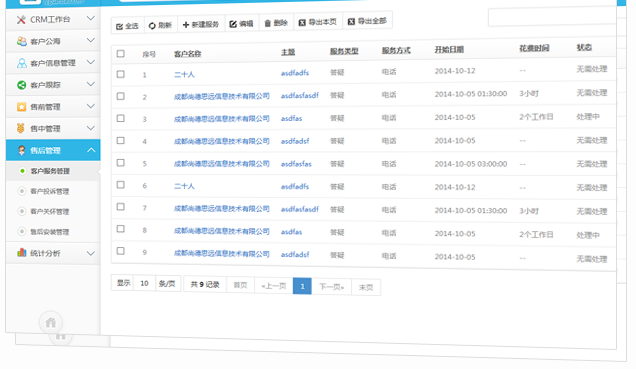Click the 状态 column header

tap(584, 47)
